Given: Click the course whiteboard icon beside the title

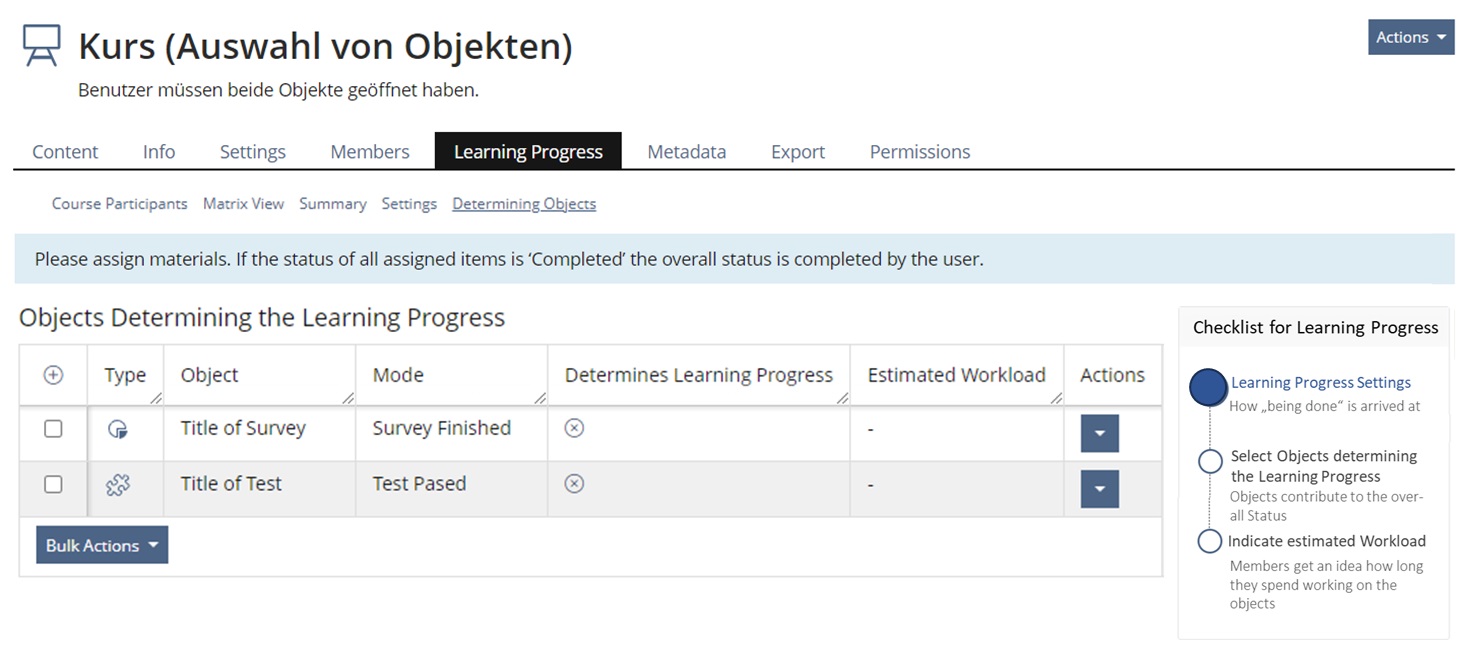Looking at the screenshot, I should [x=41, y=46].
